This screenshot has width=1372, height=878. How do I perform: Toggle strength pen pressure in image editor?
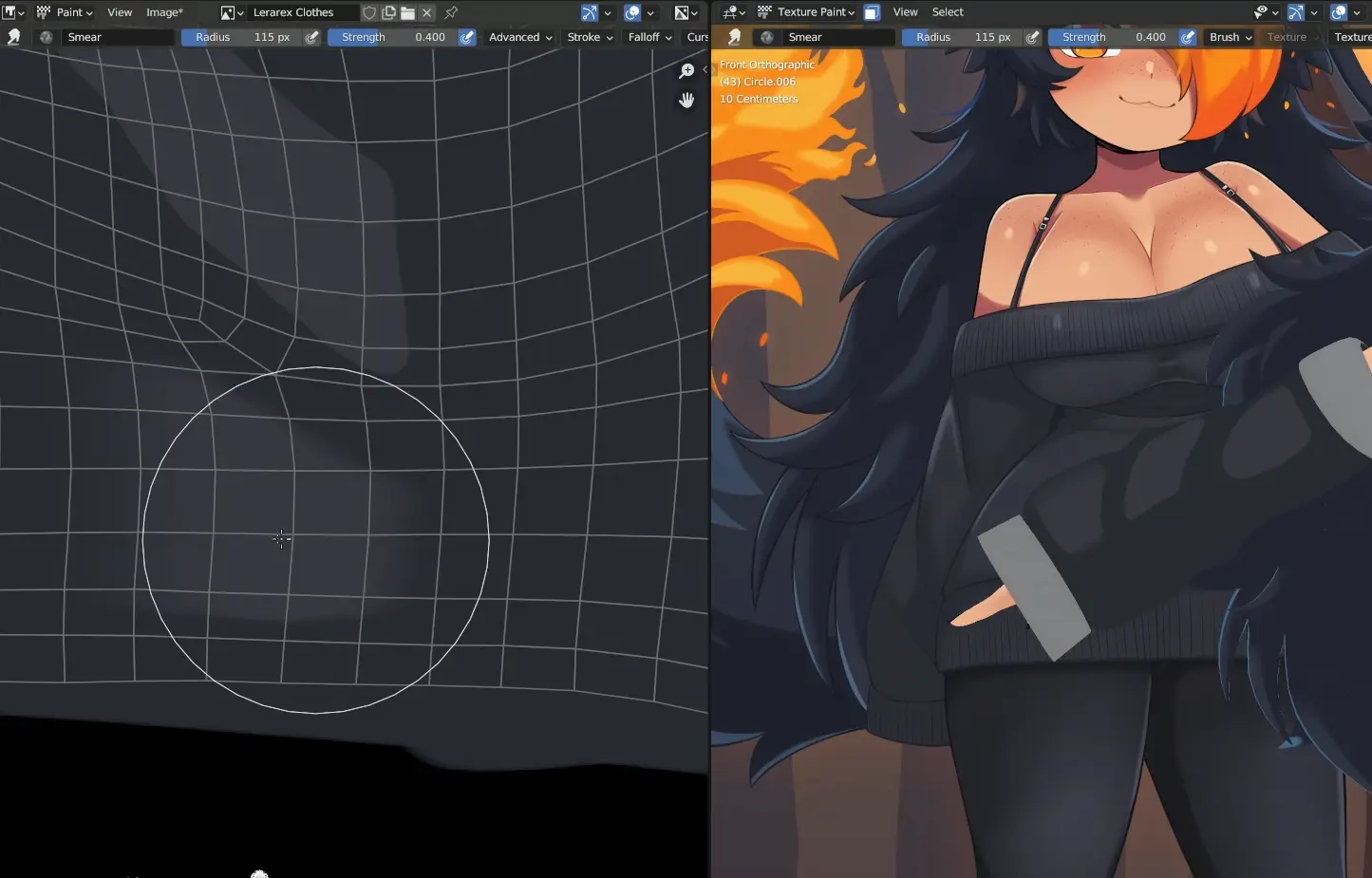click(x=467, y=37)
